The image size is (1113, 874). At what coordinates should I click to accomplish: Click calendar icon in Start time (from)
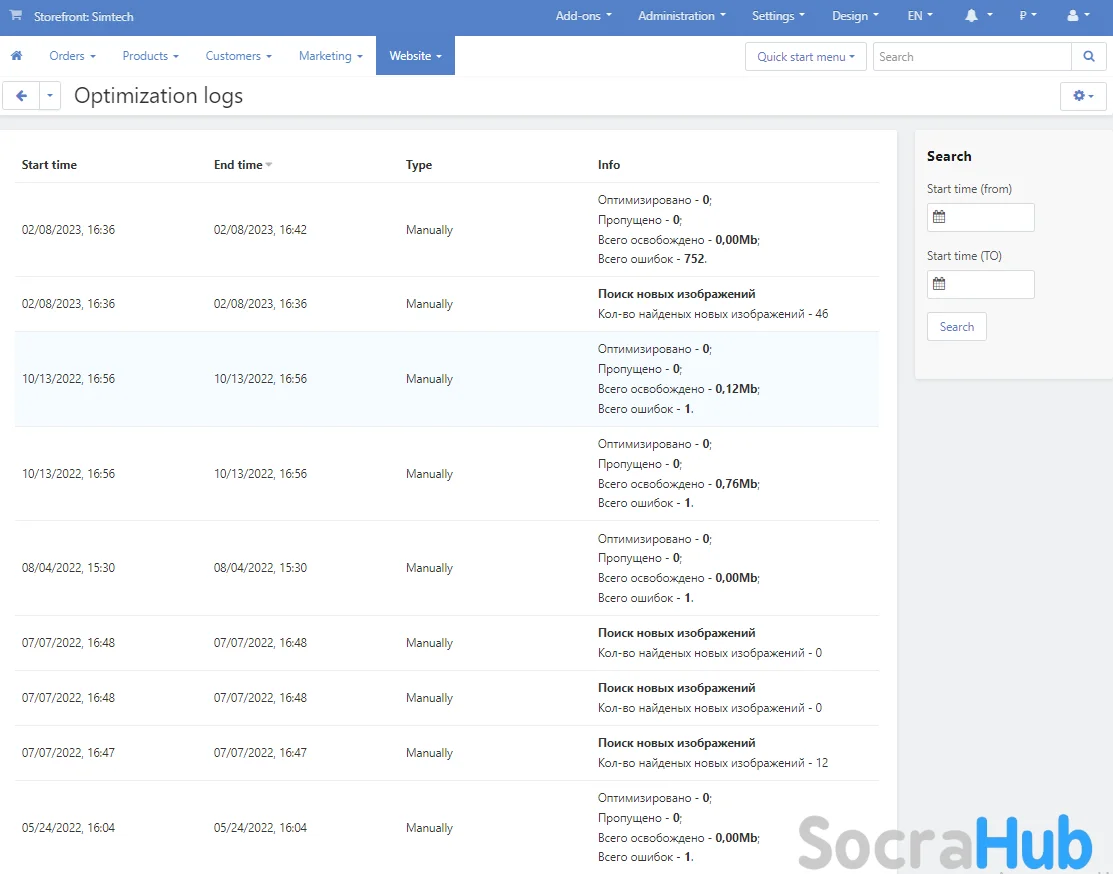coord(939,217)
